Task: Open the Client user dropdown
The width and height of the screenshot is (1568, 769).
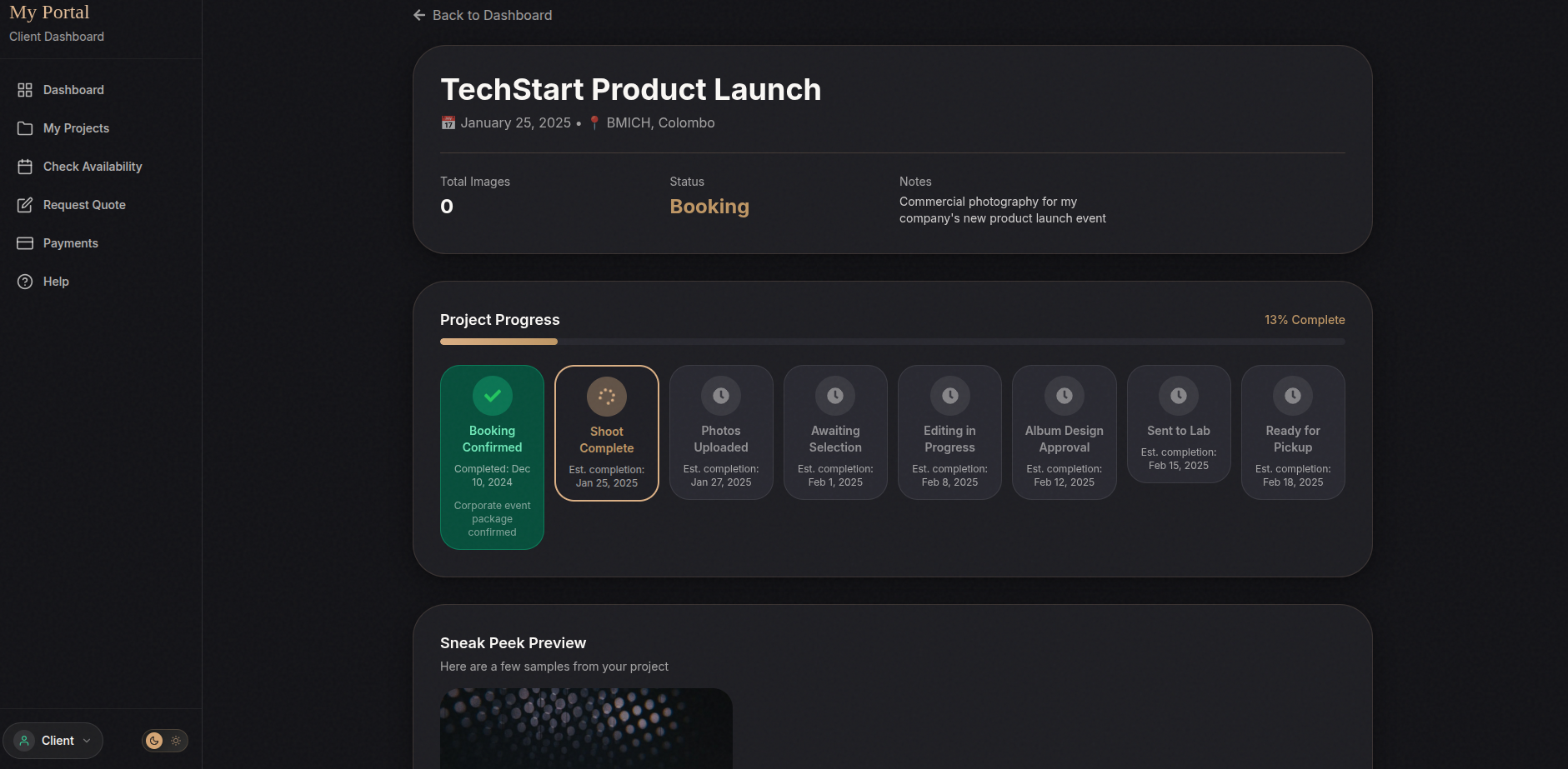Action: point(53,741)
